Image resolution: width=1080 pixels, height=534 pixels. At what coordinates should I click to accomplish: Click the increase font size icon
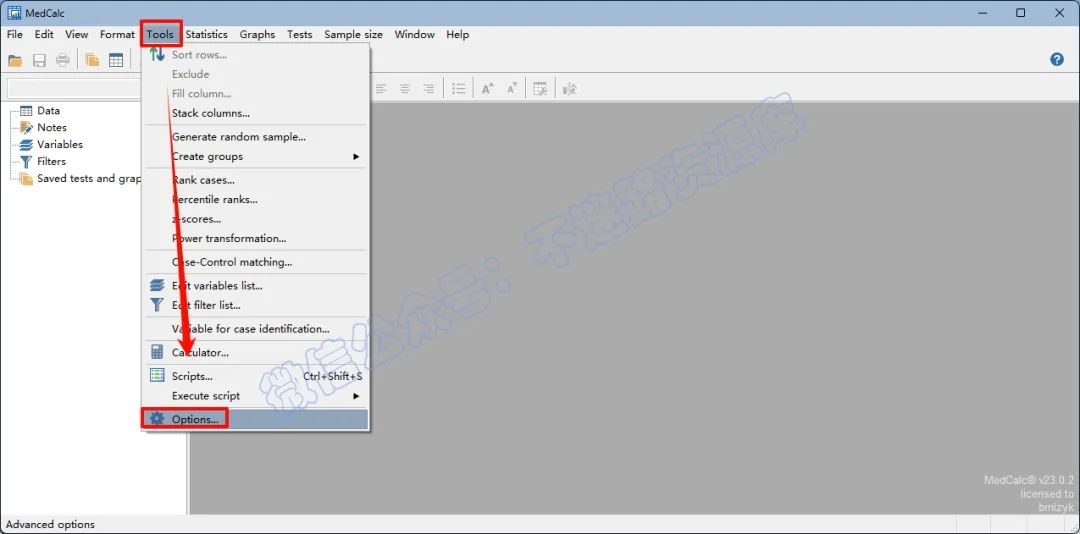click(488, 89)
